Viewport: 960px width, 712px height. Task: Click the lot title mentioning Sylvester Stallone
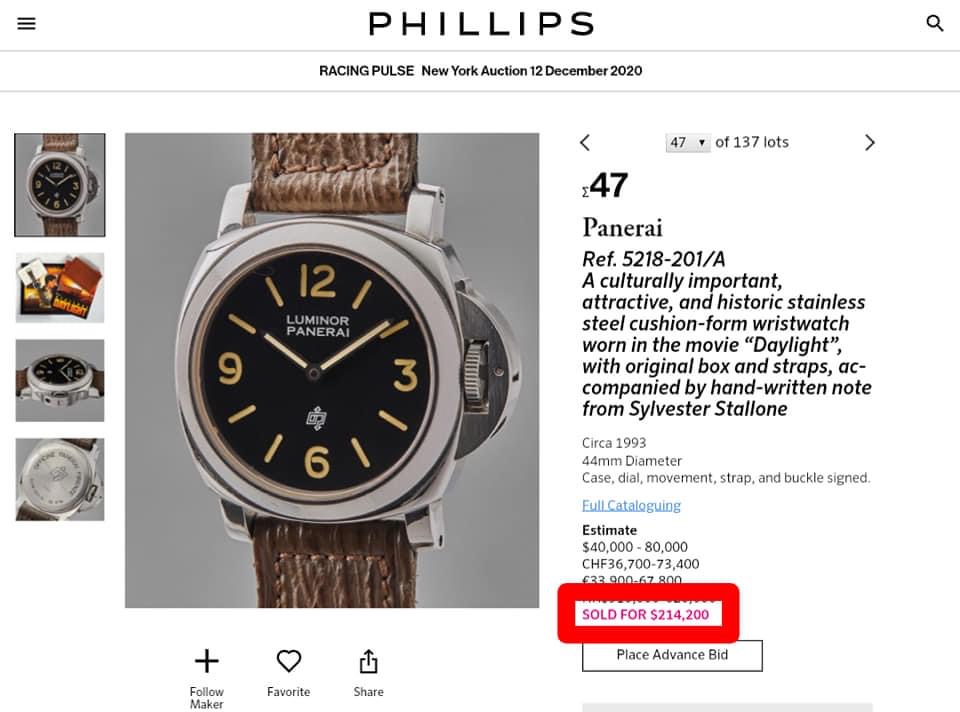(x=726, y=333)
